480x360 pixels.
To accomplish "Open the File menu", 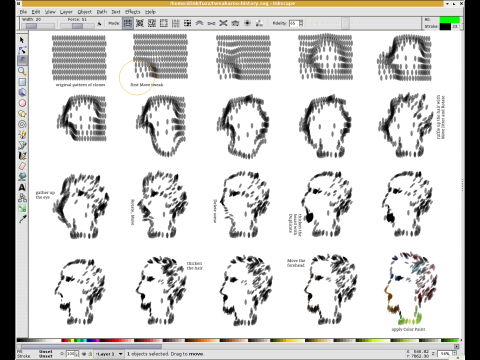I will click(x=23, y=12).
